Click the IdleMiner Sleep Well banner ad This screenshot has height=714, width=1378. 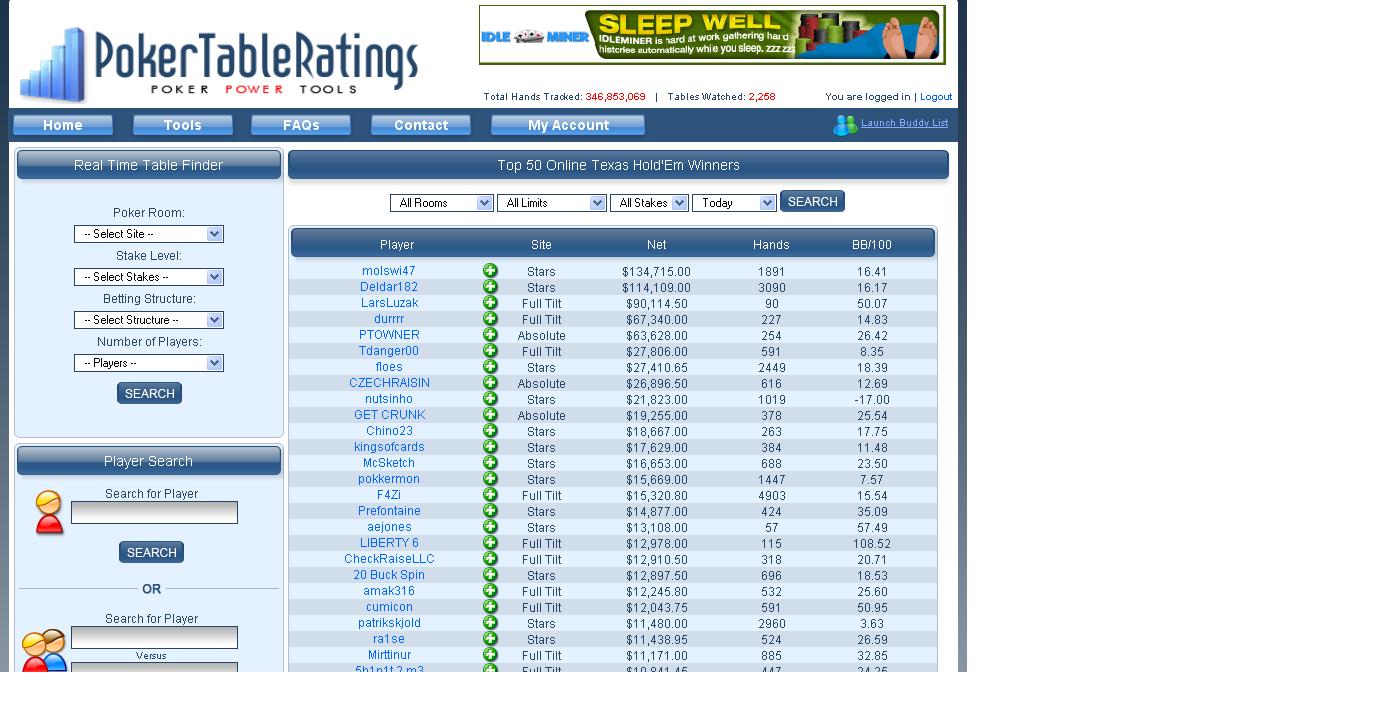[712, 35]
